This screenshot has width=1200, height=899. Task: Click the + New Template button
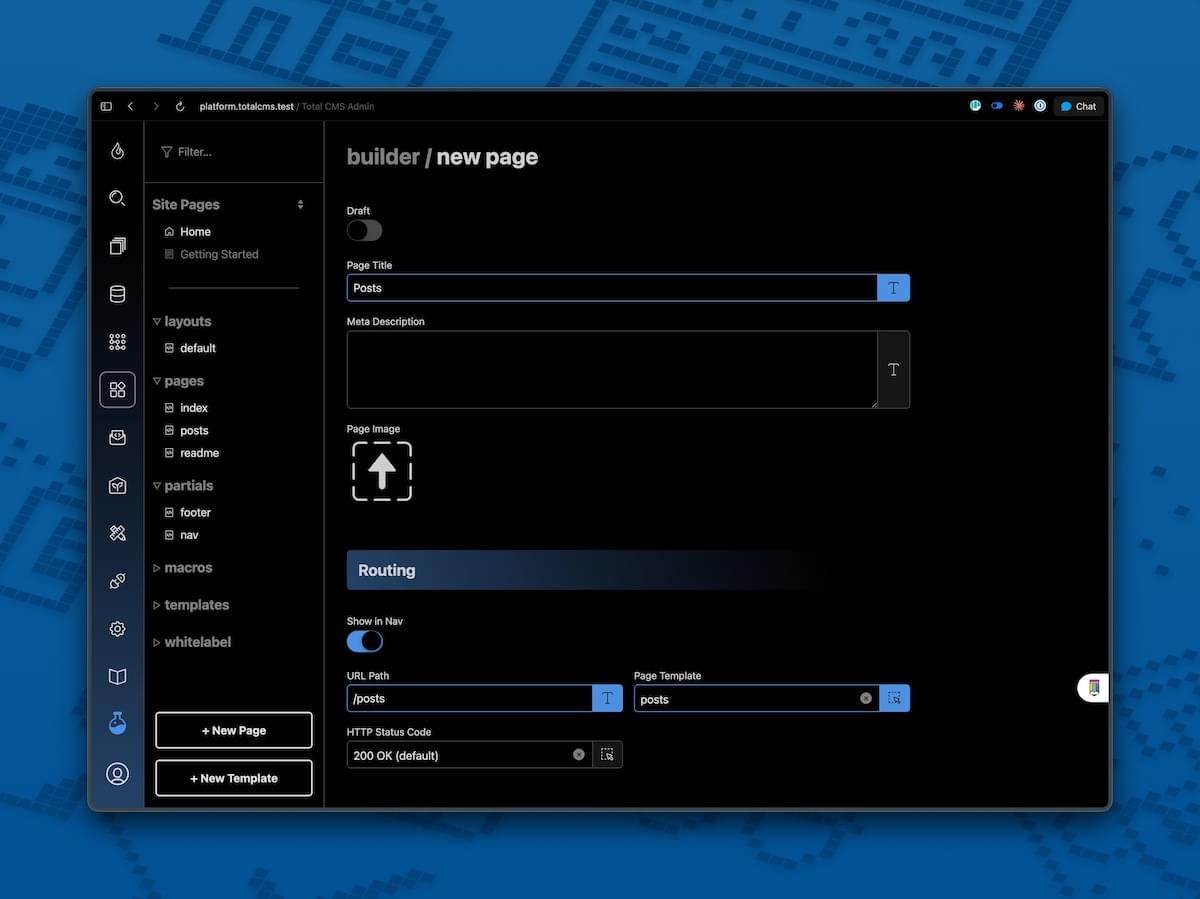(x=234, y=778)
